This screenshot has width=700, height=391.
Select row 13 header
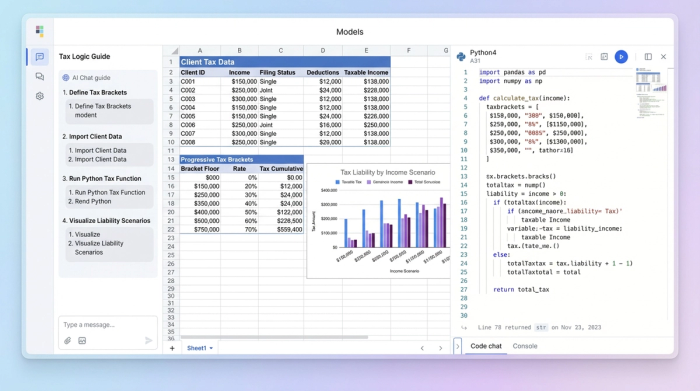point(171,159)
